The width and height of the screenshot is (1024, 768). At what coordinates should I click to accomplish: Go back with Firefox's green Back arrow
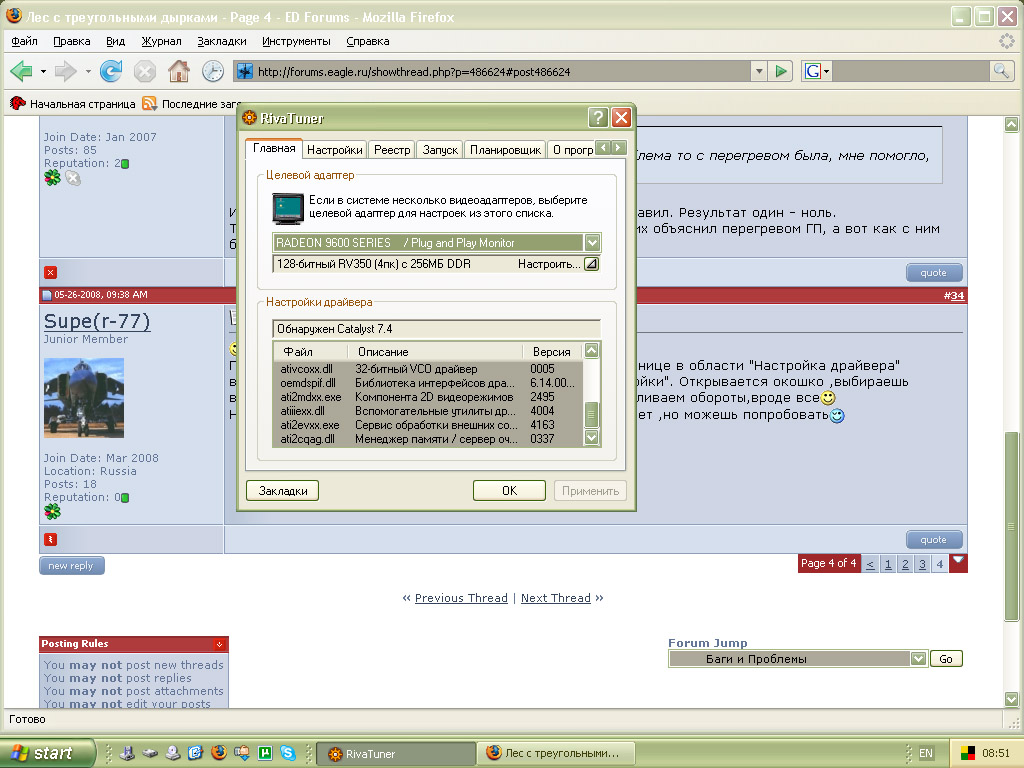click(x=21, y=71)
